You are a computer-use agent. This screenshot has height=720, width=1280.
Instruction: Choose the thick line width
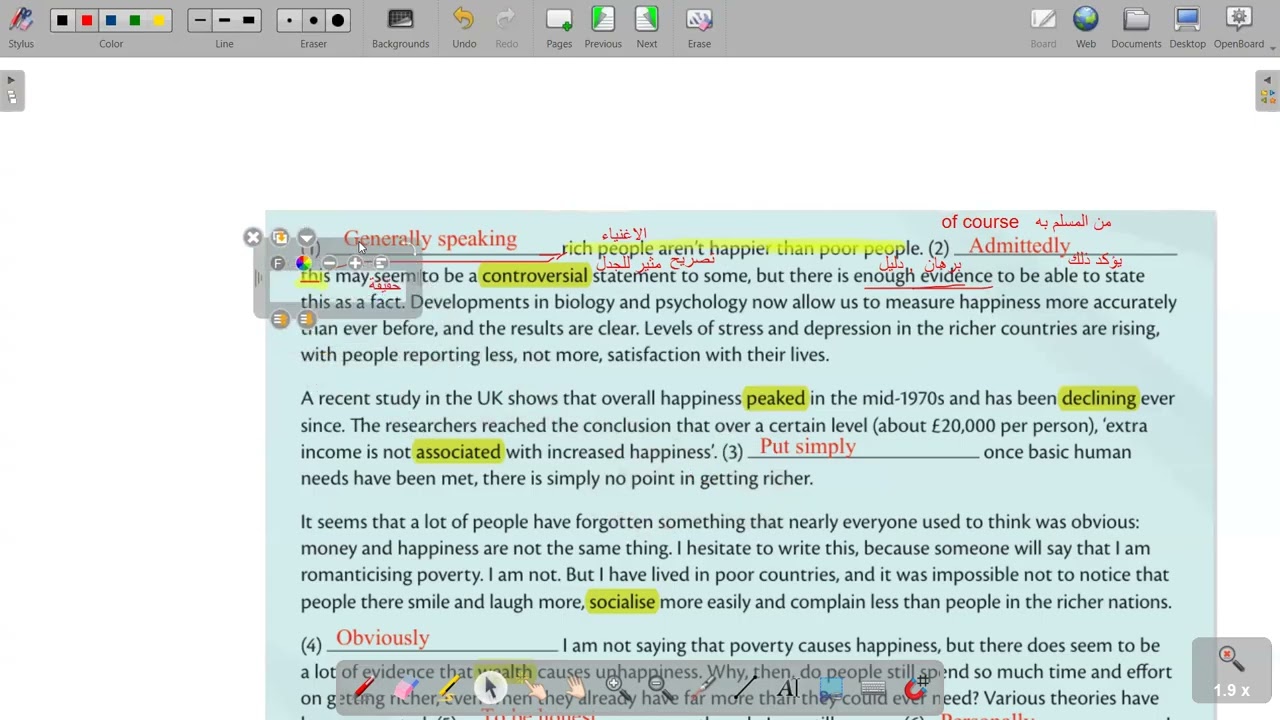pos(249,20)
